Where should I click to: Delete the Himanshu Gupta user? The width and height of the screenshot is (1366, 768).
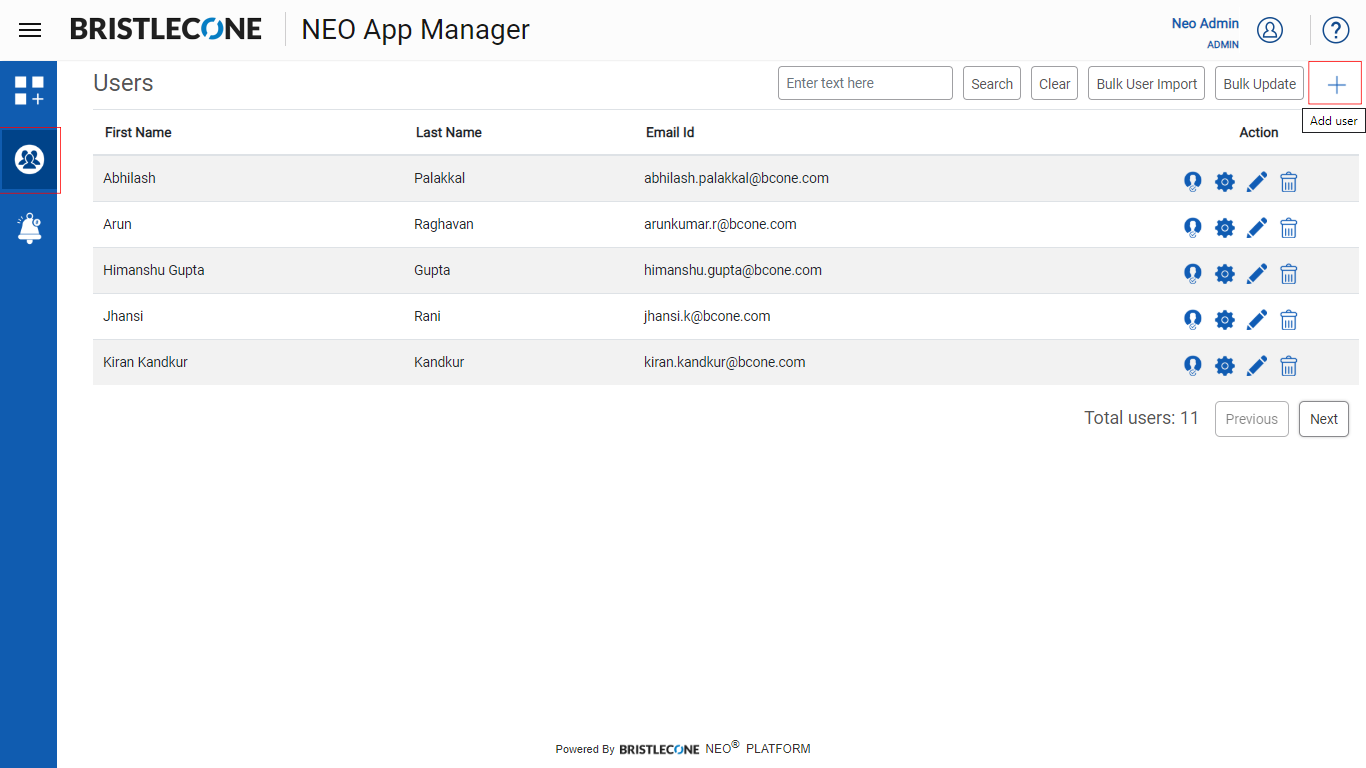click(1289, 273)
